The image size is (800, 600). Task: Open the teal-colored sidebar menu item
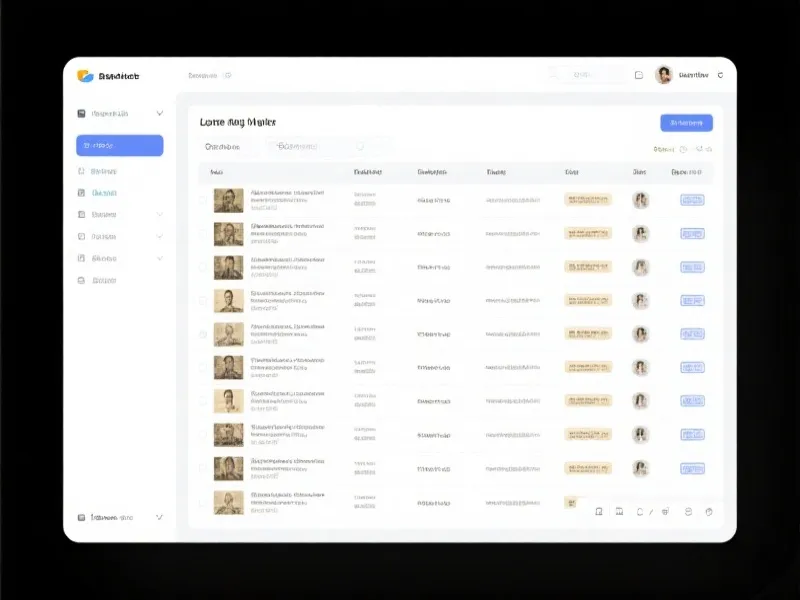click(x=104, y=192)
